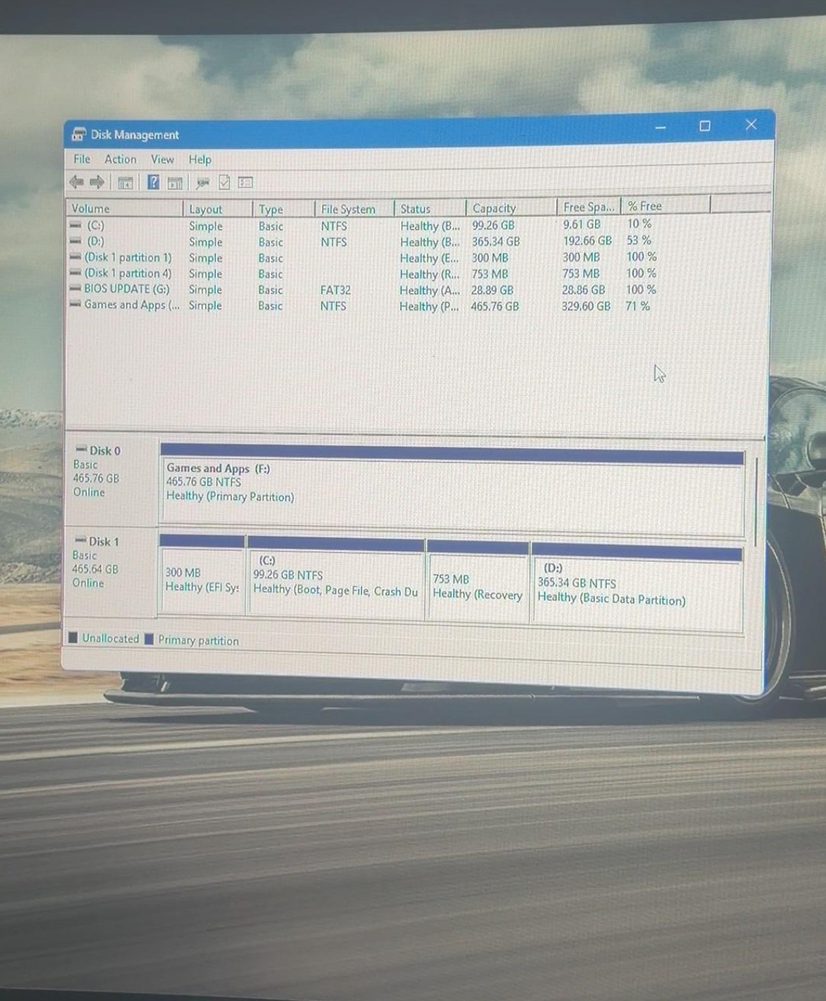This screenshot has height=1001, width=826.
Task: Toggle the Show/Hide Action Pane toolbar icon
Action: point(175,183)
